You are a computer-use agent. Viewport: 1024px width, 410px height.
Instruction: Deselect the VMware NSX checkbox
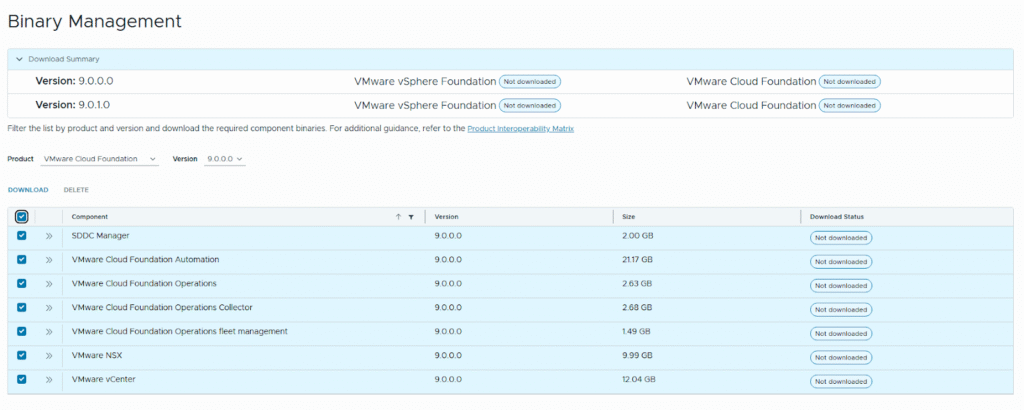[x=22, y=356]
